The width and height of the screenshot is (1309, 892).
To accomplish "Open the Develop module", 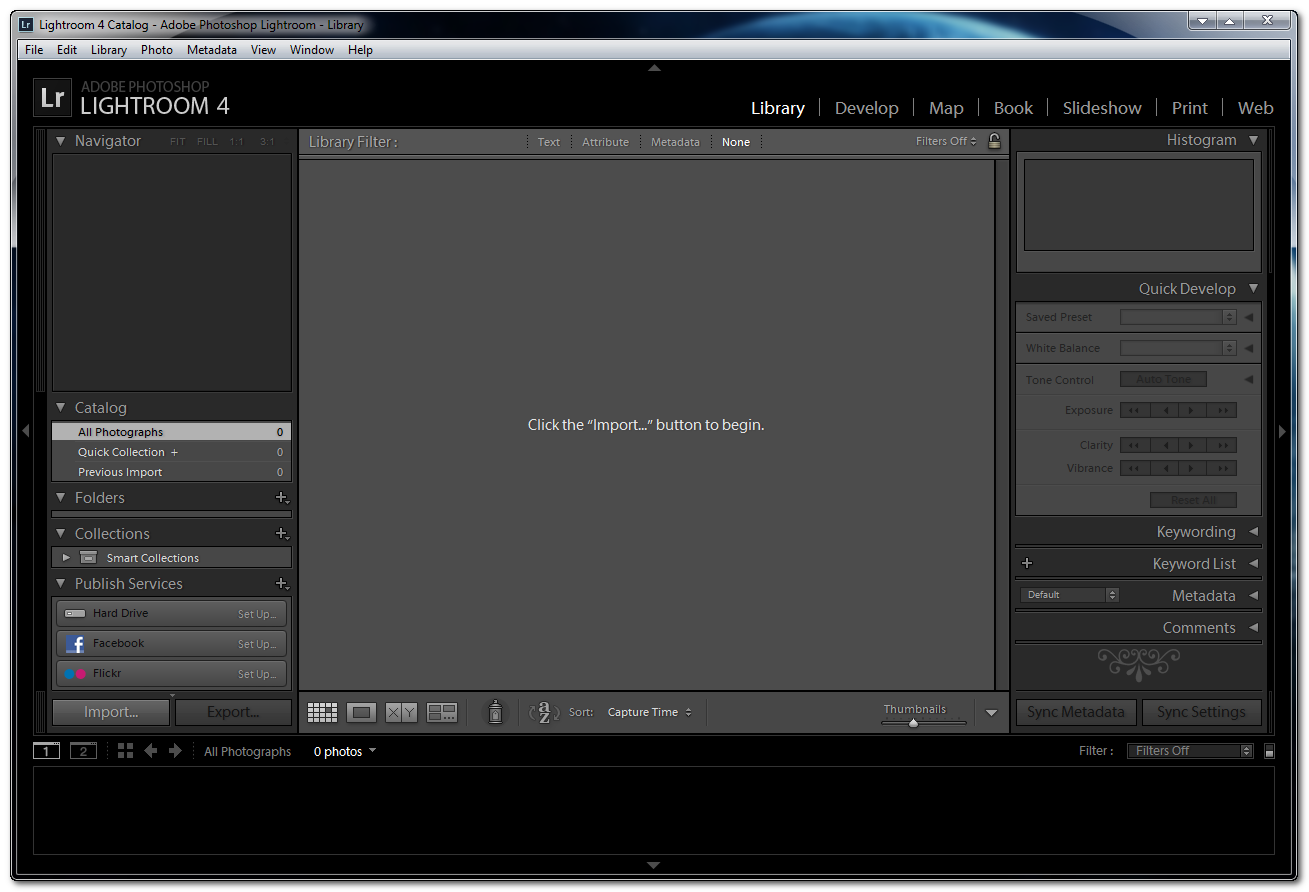I will pos(866,108).
